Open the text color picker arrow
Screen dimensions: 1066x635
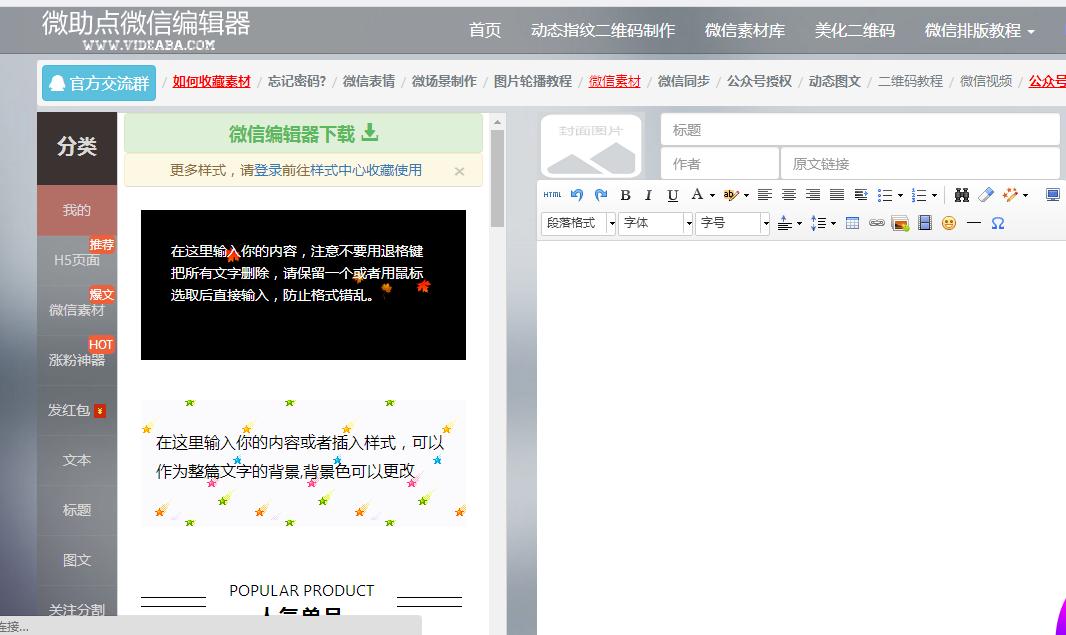[x=712, y=194]
